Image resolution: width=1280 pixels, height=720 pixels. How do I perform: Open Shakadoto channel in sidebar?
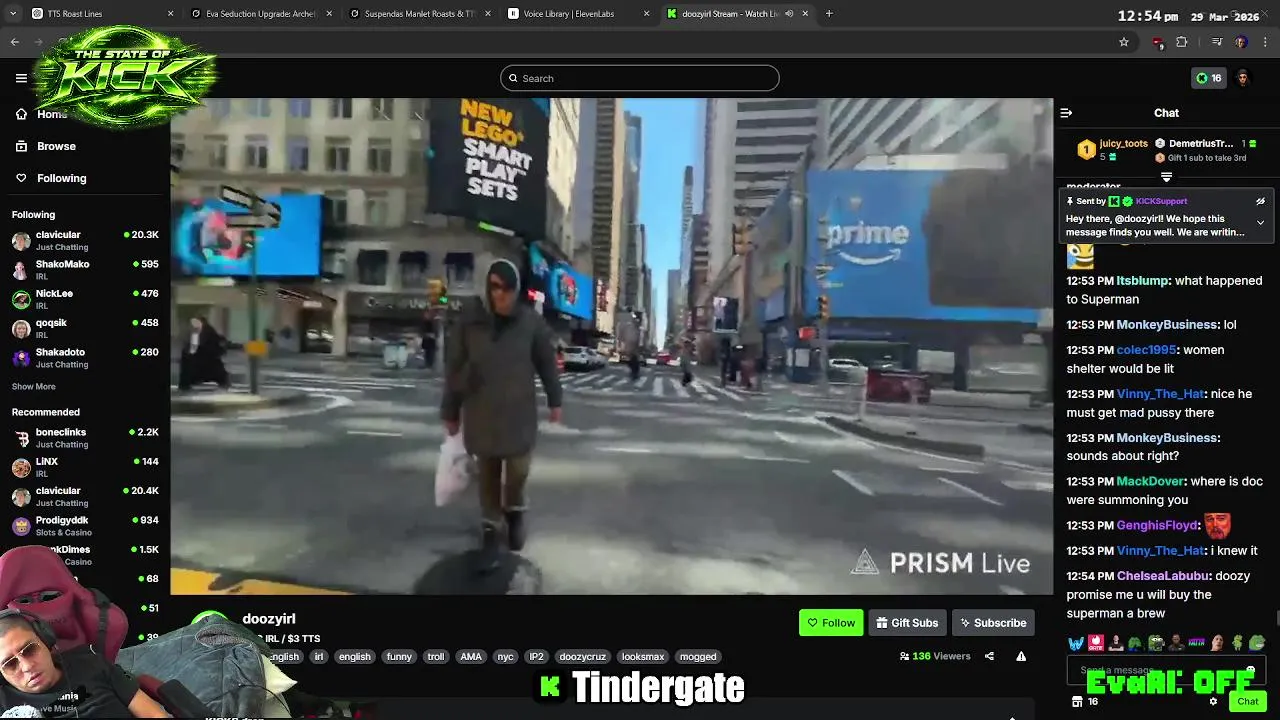[85, 358]
